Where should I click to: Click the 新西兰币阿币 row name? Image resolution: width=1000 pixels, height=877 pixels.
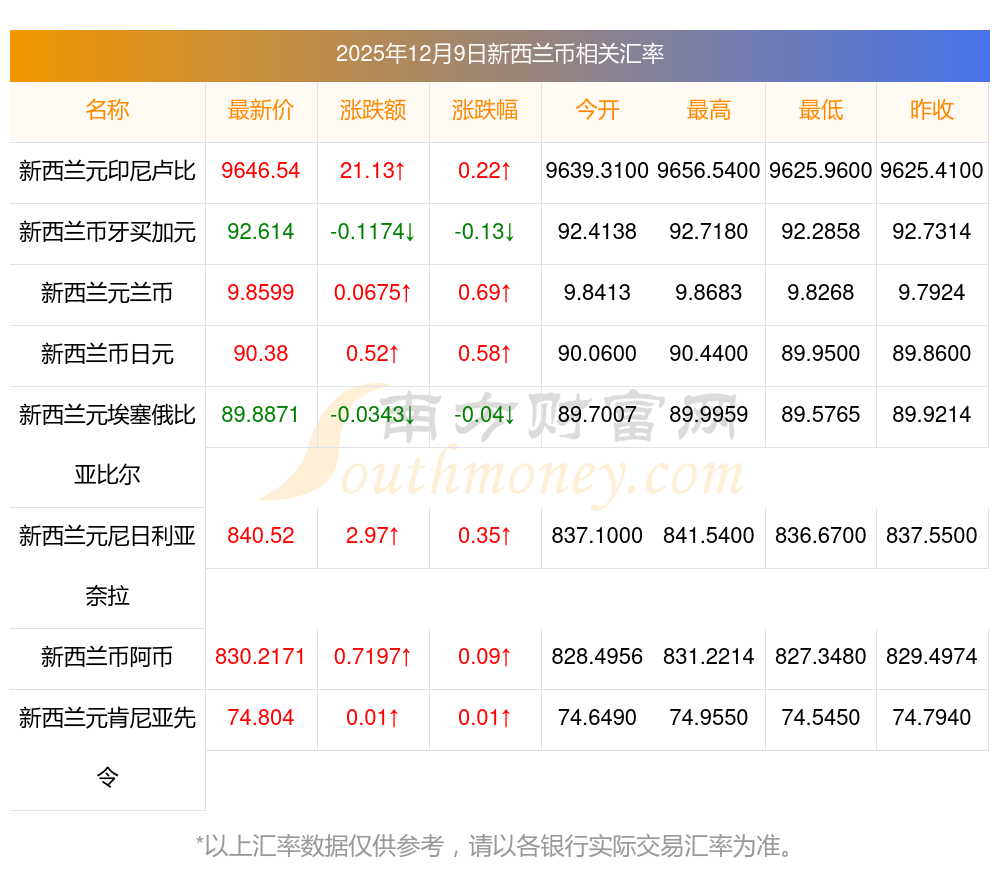107,657
